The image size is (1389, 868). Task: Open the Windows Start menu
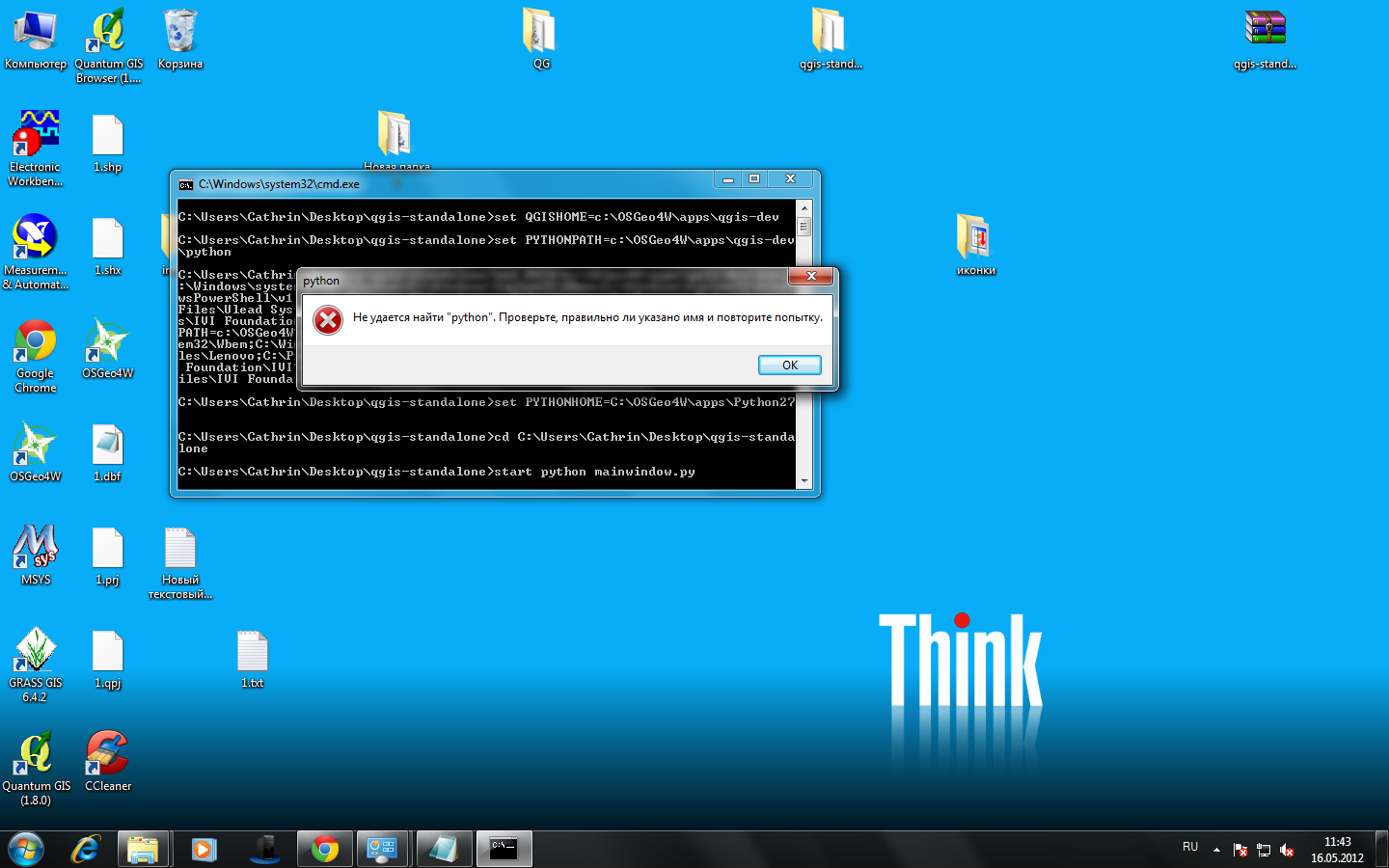pos(26,850)
